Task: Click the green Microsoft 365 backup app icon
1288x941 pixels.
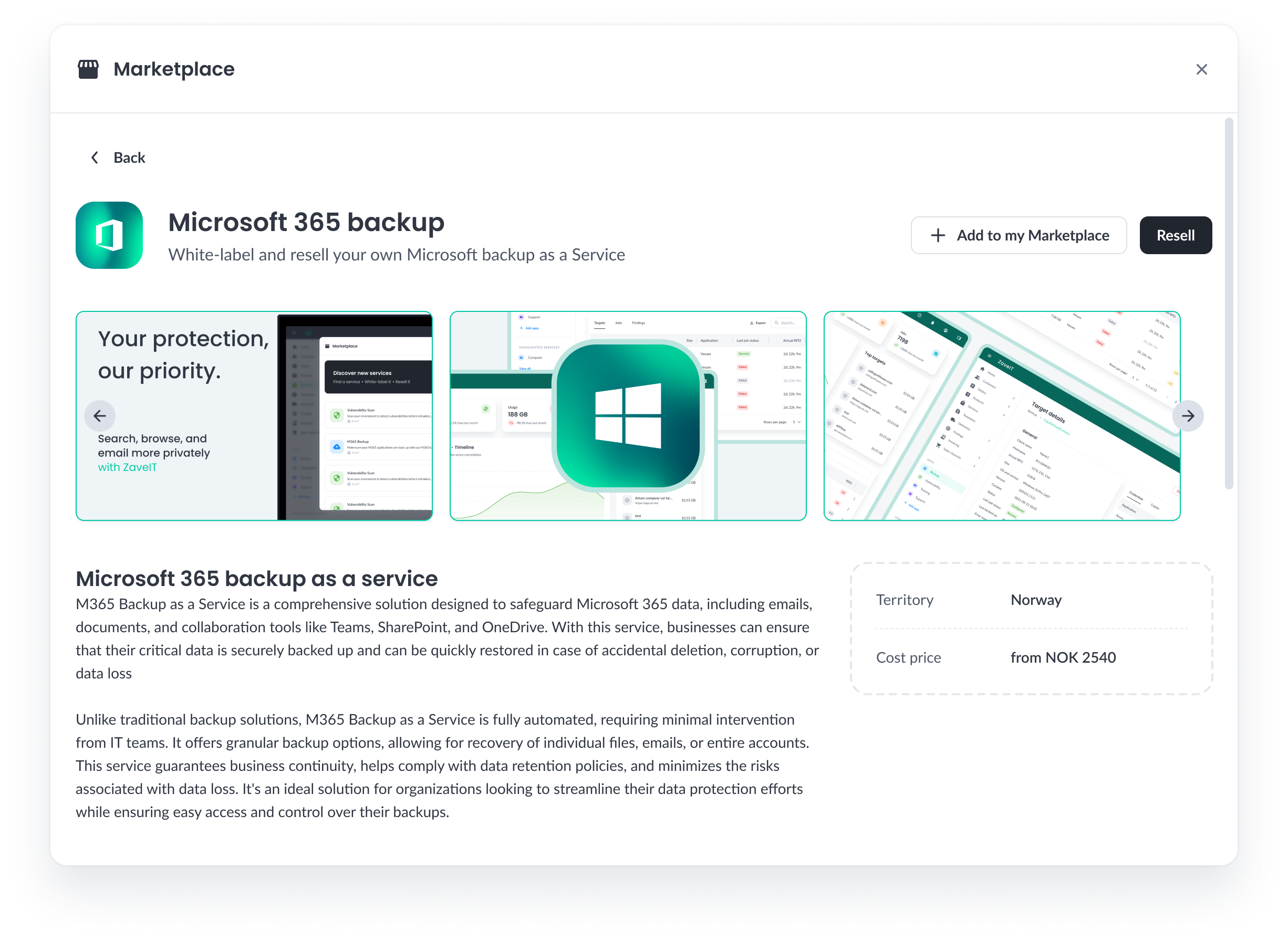Action: (x=109, y=235)
